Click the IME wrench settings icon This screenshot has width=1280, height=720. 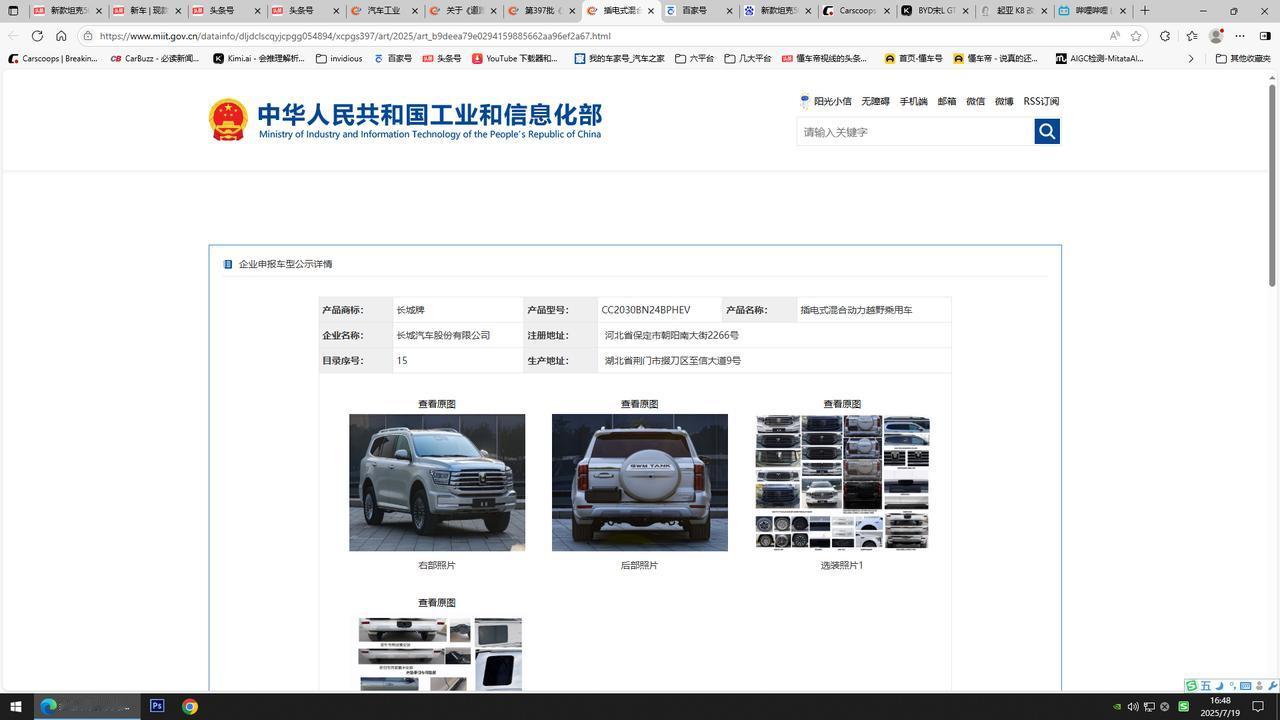1273,686
